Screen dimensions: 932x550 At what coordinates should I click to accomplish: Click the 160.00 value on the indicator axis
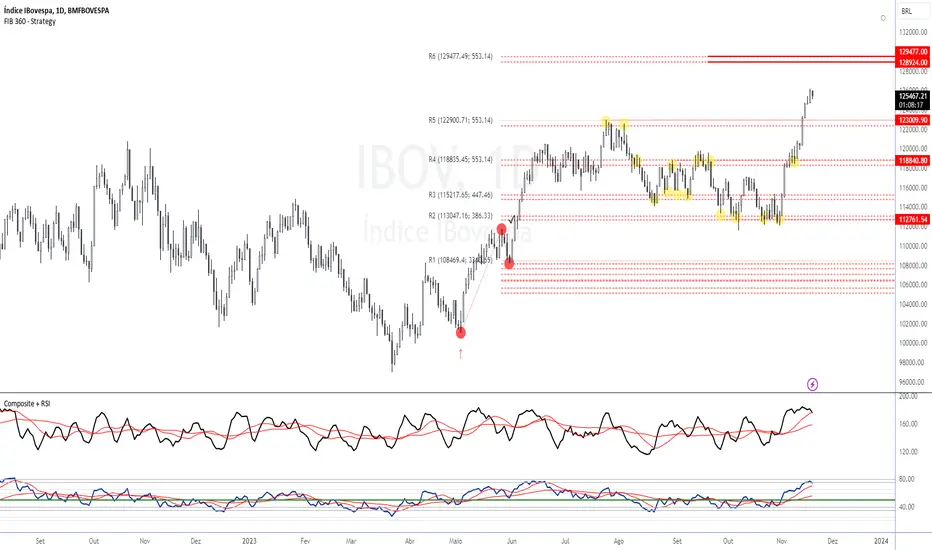click(x=908, y=424)
